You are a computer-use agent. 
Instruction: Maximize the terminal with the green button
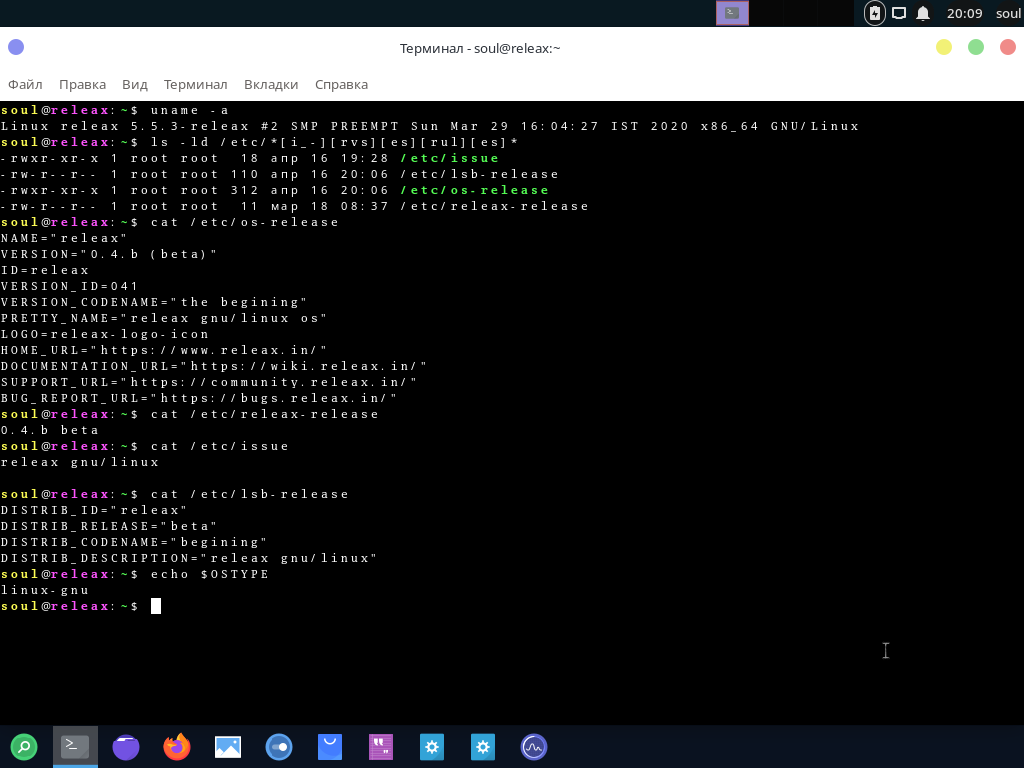coord(976,47)
